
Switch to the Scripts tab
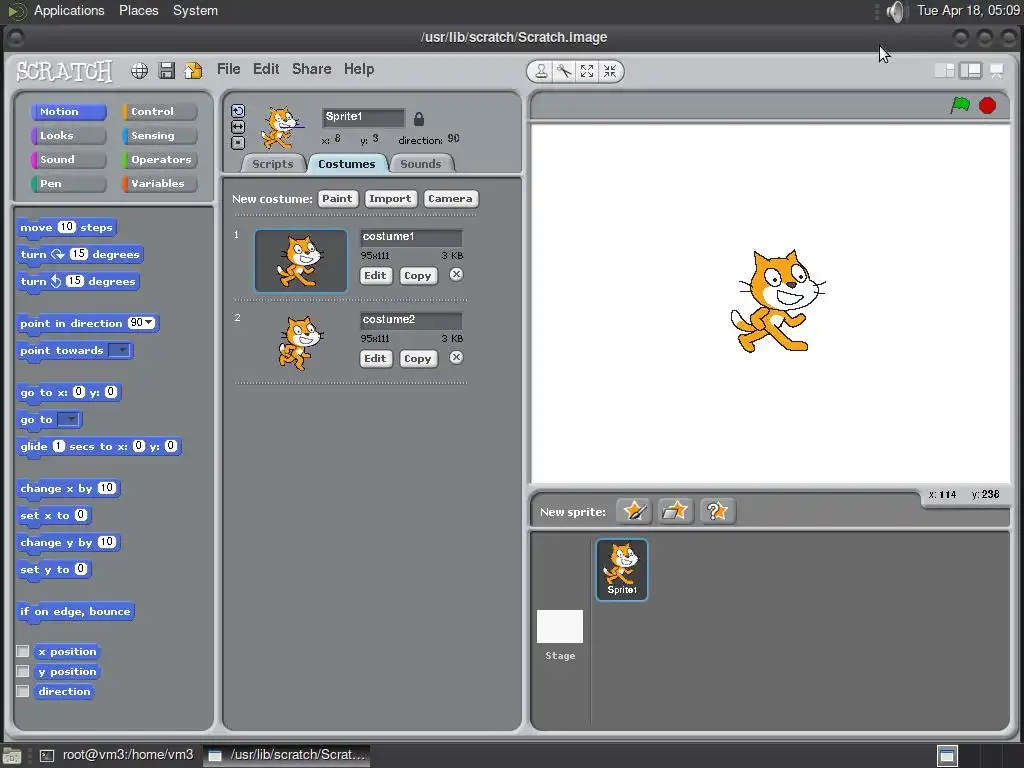[273, 164]
